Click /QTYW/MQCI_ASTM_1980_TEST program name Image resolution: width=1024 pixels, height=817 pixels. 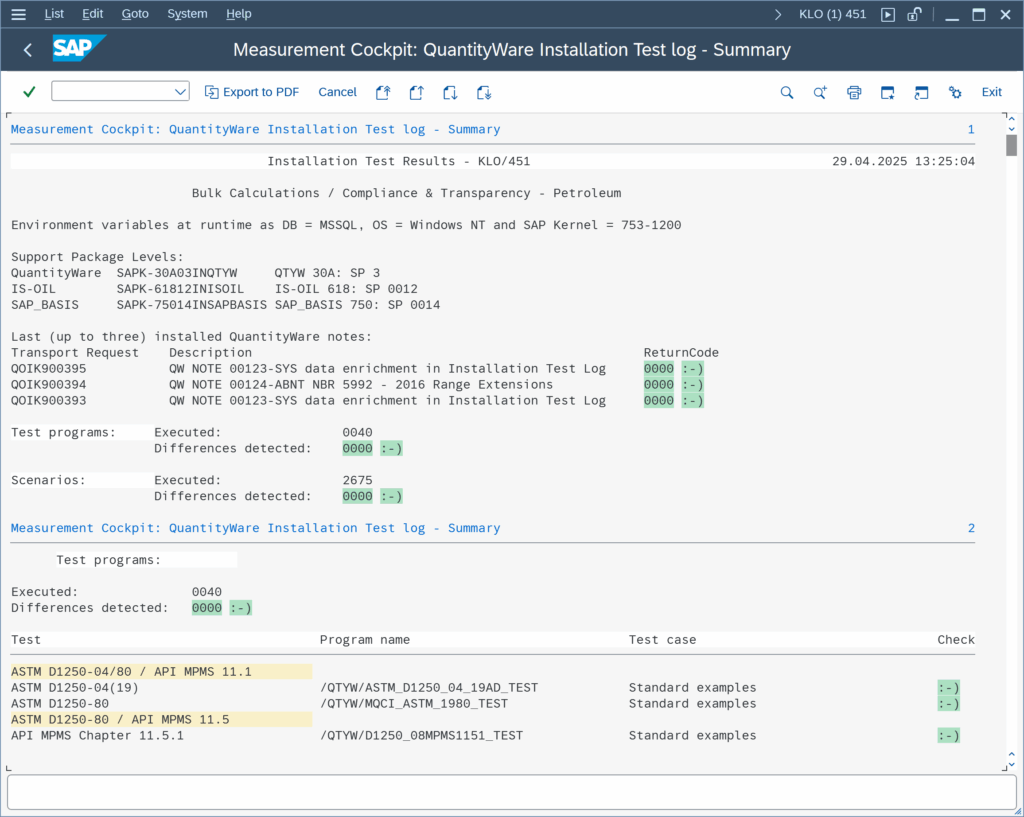click(414, 703)
